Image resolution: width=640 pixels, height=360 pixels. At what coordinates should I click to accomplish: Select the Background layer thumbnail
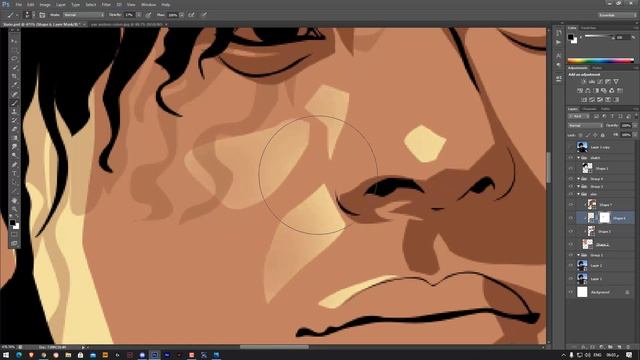coord(582,292)
